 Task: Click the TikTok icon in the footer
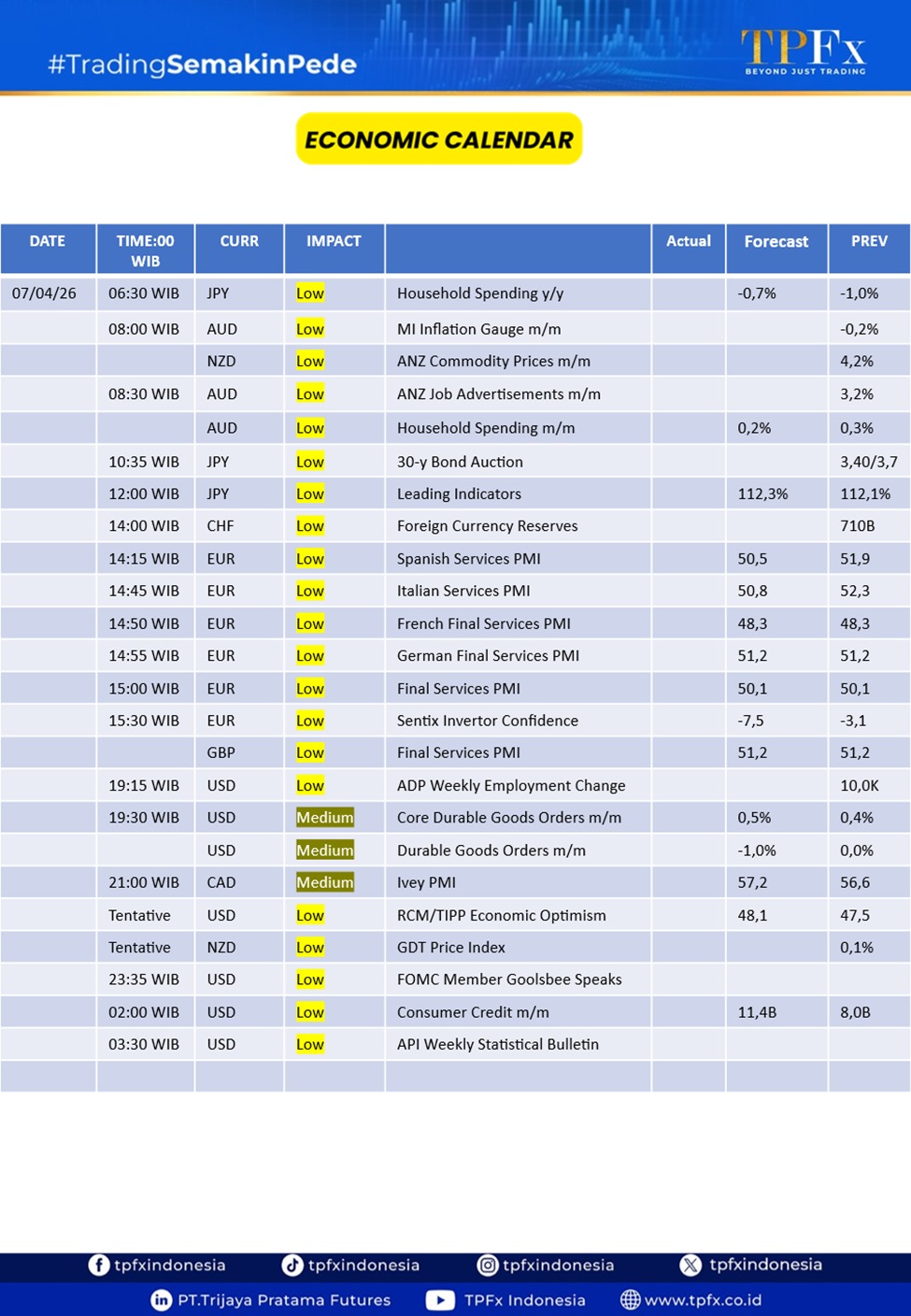click(292, 1265)
